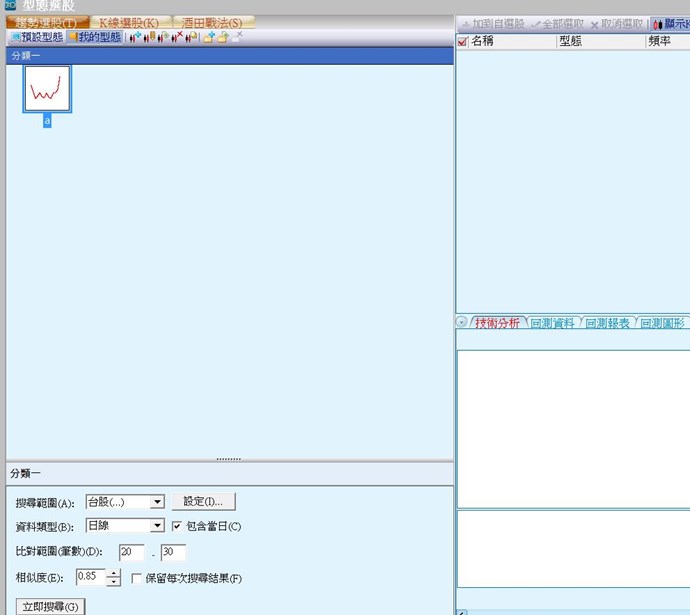The width and height of the screenshot is (690, 615).
Task: Click the 顯示K線 candlestick icon
Action: tap(658, 23)
